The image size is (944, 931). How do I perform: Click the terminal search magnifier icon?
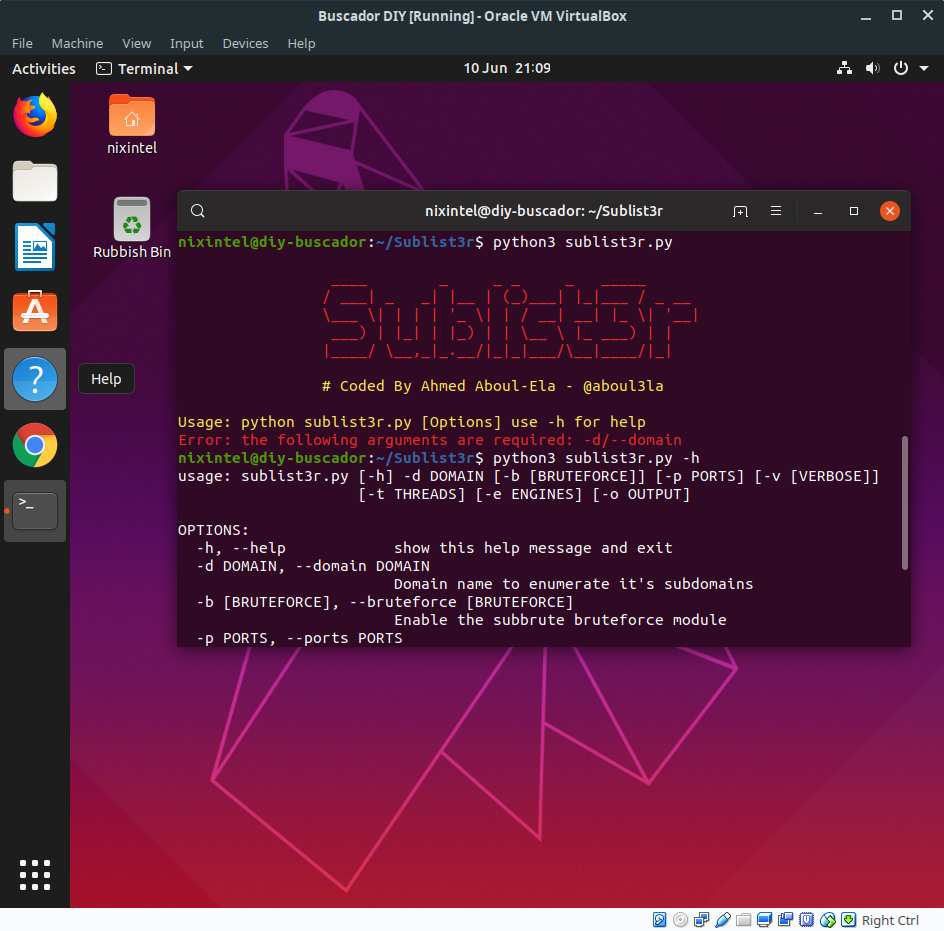point(197,211)
